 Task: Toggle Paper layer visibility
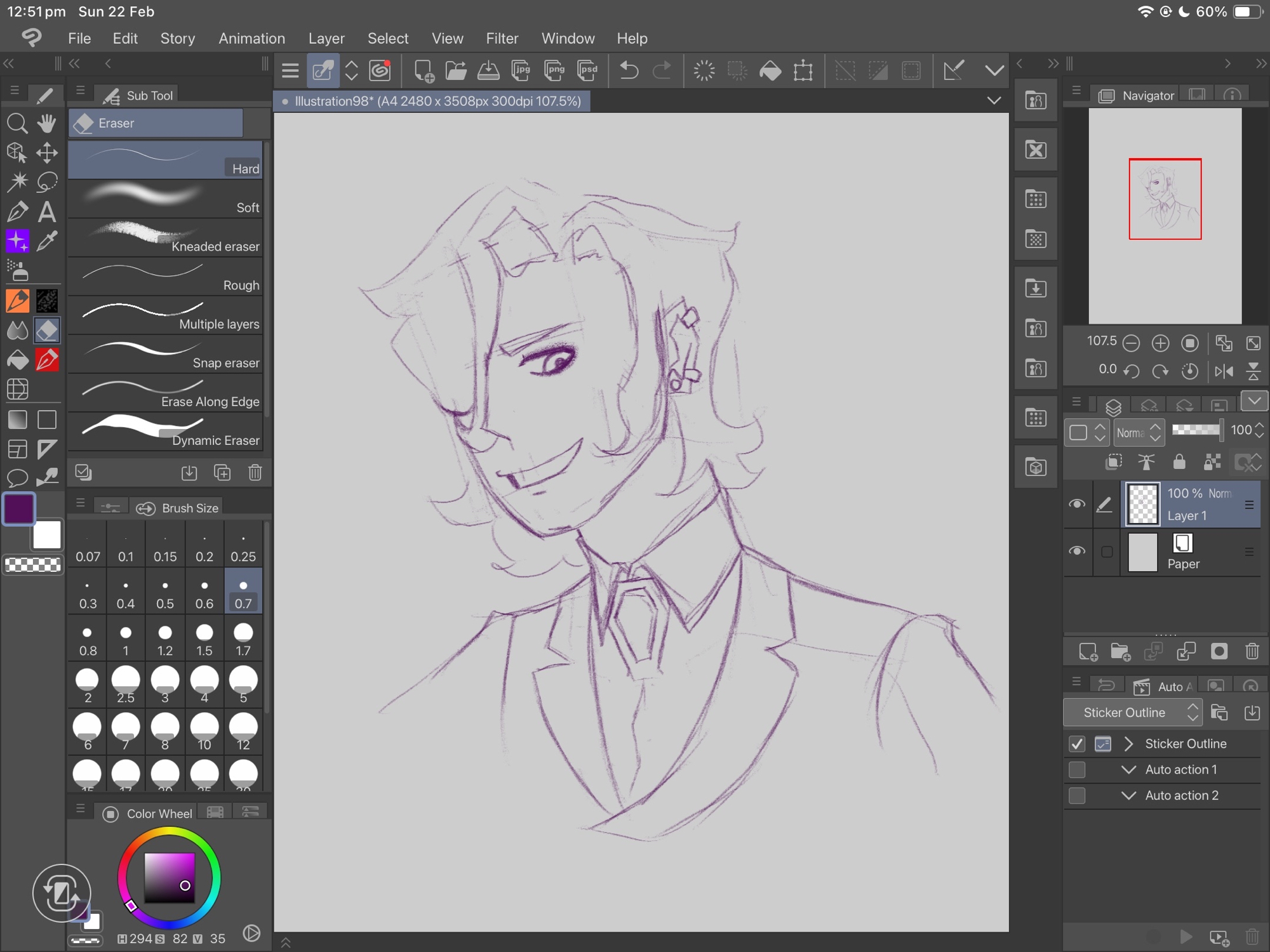[x=1077, y=551]
